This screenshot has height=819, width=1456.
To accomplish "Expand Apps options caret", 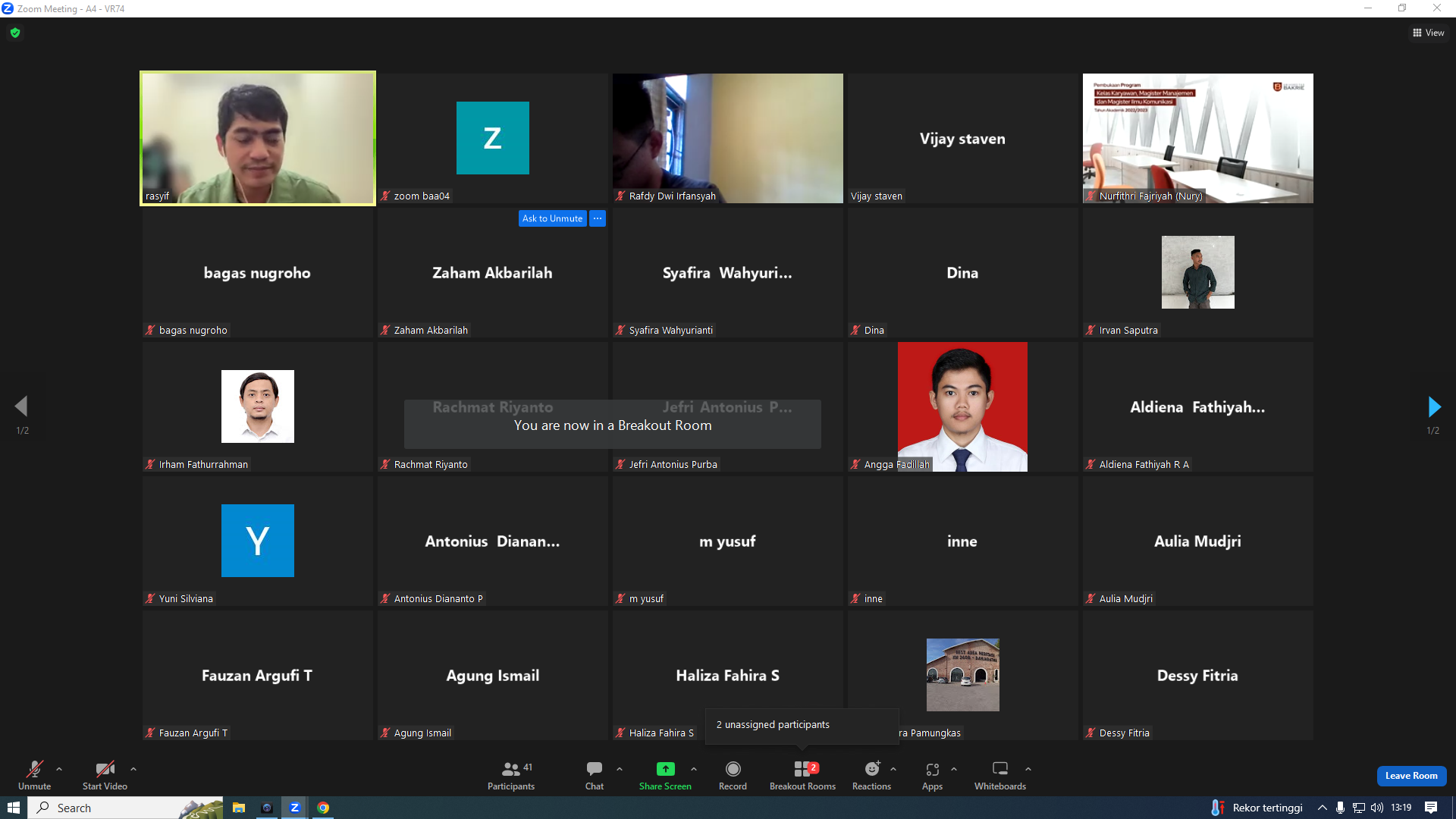I will click(x=954, y=769).
